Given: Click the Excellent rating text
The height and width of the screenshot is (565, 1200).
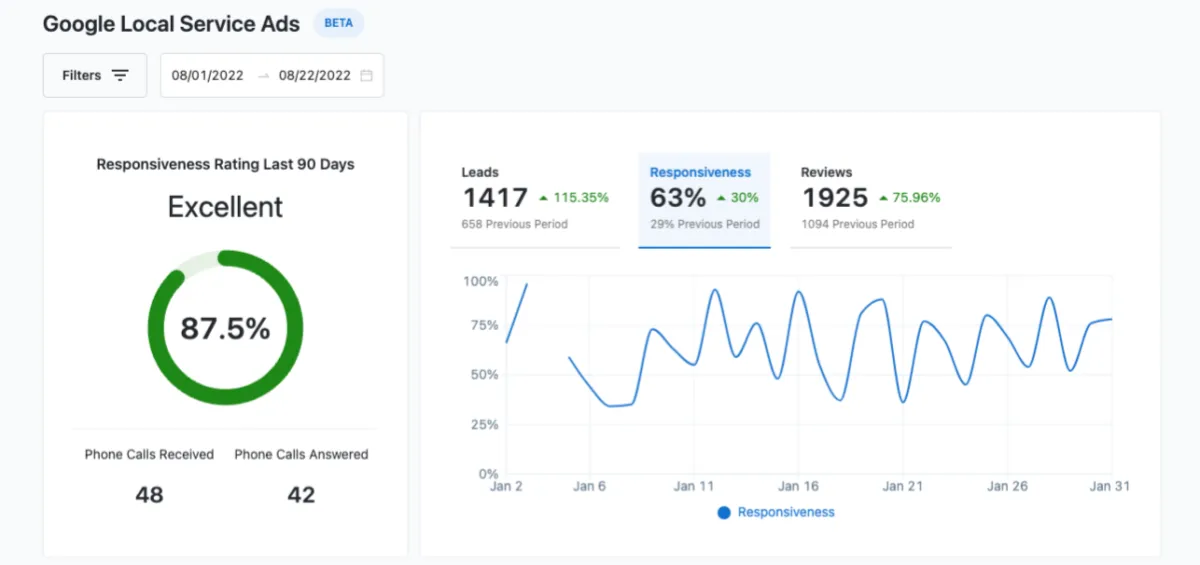Looking at the screenshot, I should click(x=225, y=207).
